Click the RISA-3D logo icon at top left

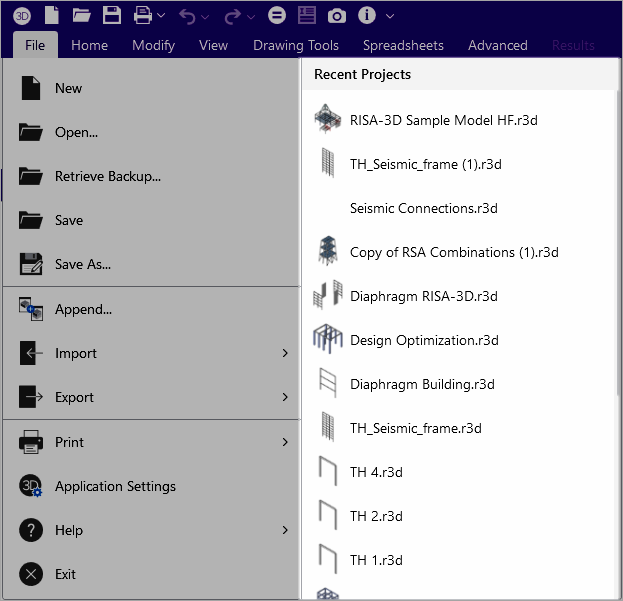pos(22,15)
